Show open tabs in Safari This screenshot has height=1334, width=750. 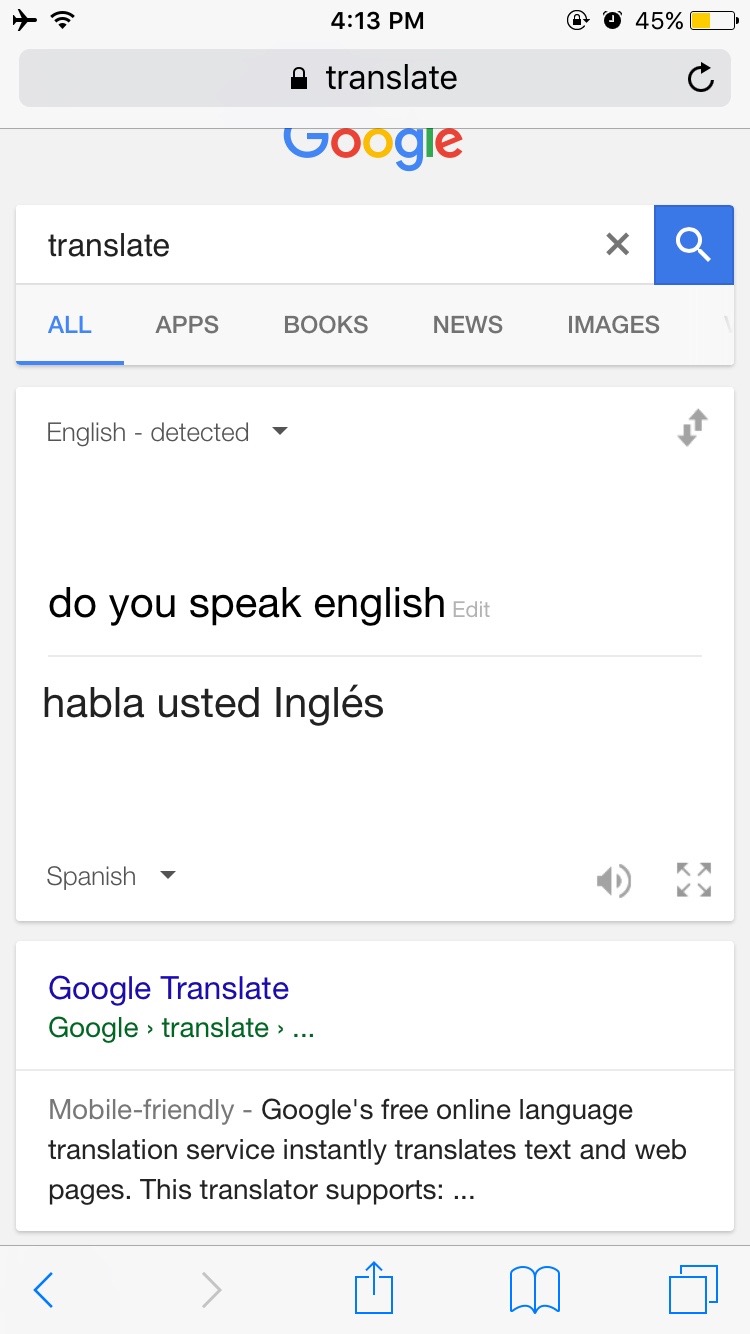(x=693, y=1289)
